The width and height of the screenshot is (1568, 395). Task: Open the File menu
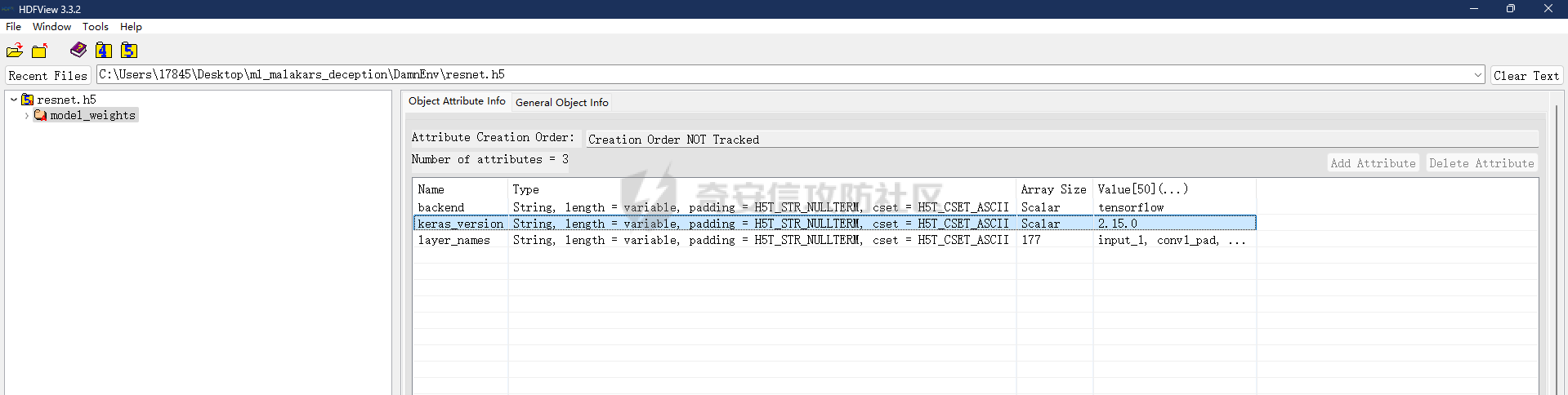click(x=14, y=27)
